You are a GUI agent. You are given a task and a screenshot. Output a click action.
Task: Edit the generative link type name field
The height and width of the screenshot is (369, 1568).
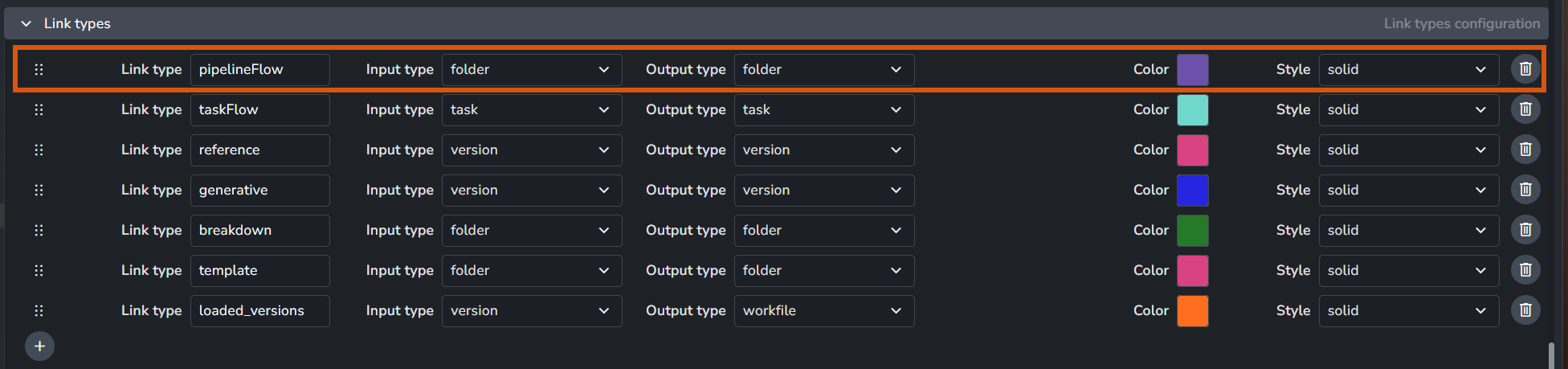[x=259, y=191]
